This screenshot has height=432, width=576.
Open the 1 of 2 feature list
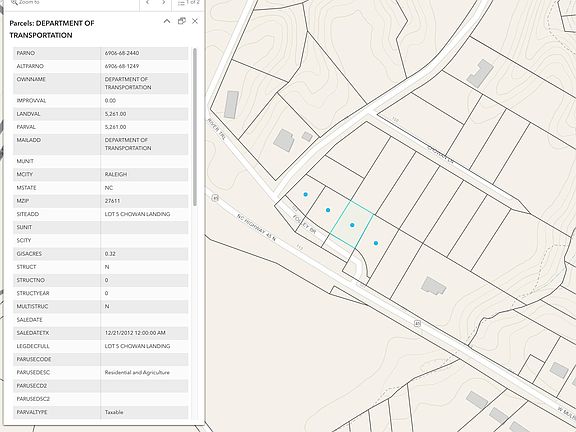pyautogui.click(x=189, y=3)
